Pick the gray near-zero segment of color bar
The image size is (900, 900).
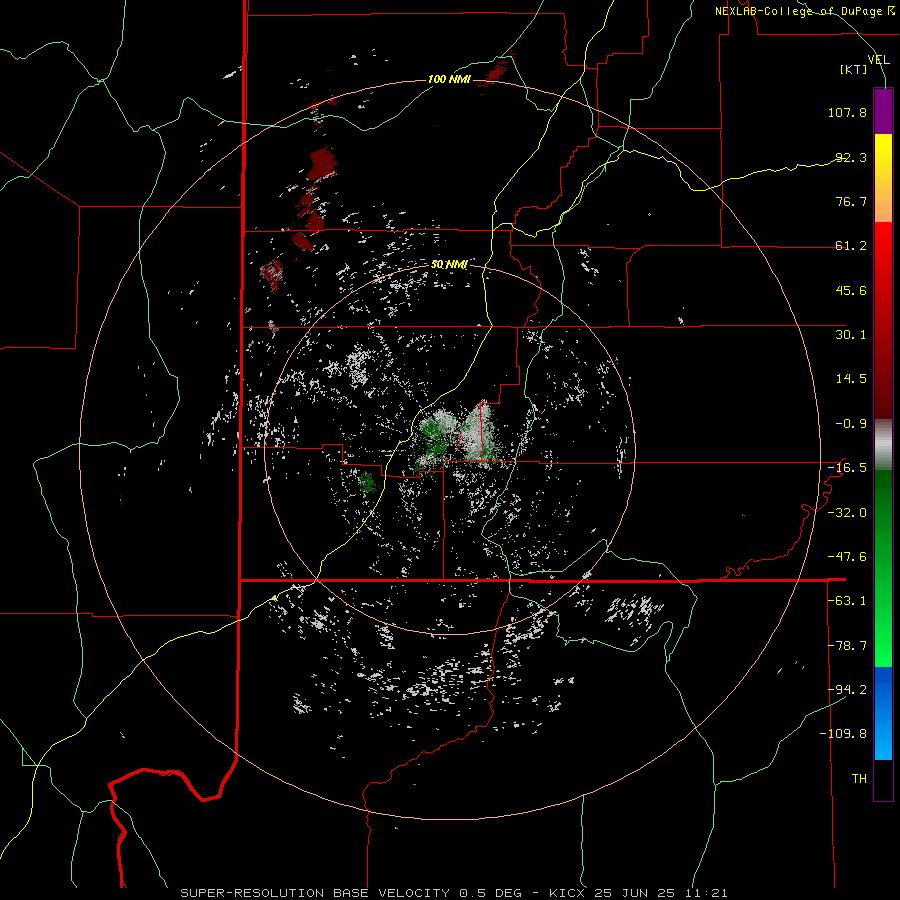point(883,445)
